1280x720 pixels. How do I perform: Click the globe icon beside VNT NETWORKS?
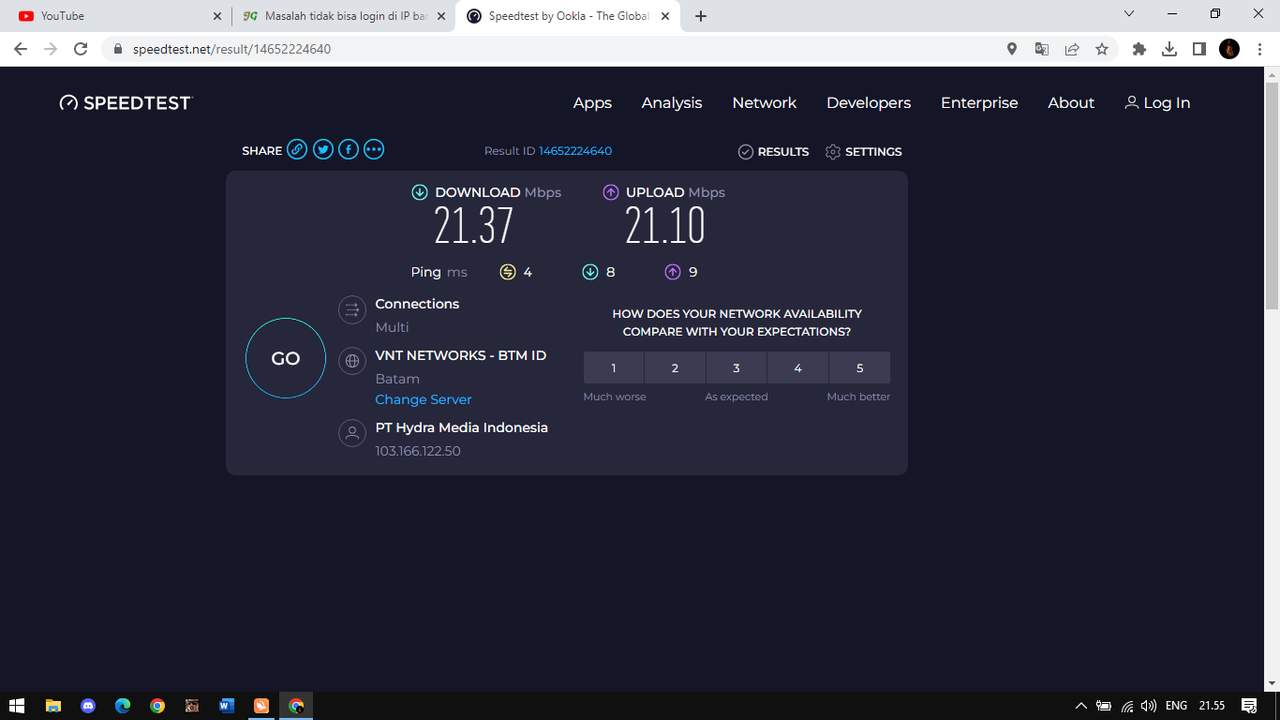[x=352, y=361]
